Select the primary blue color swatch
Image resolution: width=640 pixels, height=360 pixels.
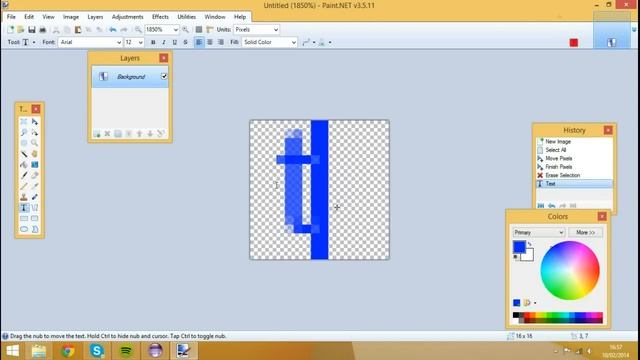(519, 247)
